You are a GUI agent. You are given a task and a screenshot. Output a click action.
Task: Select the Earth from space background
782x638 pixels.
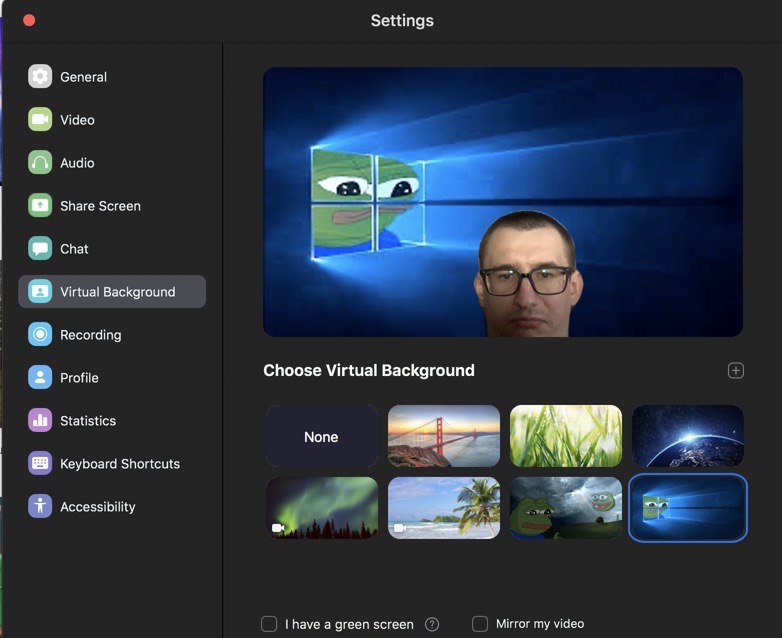coord(688,436)
